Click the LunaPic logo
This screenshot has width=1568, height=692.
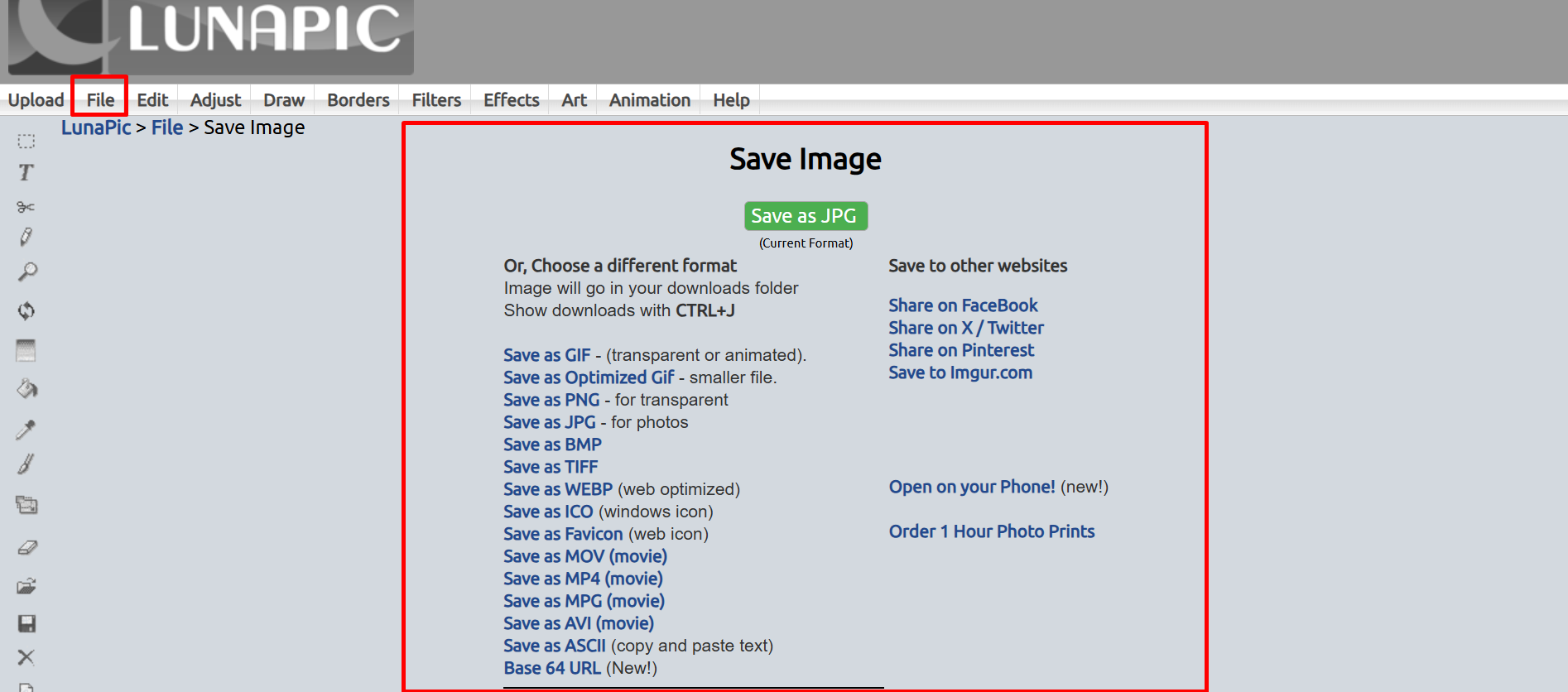point(211,36)
